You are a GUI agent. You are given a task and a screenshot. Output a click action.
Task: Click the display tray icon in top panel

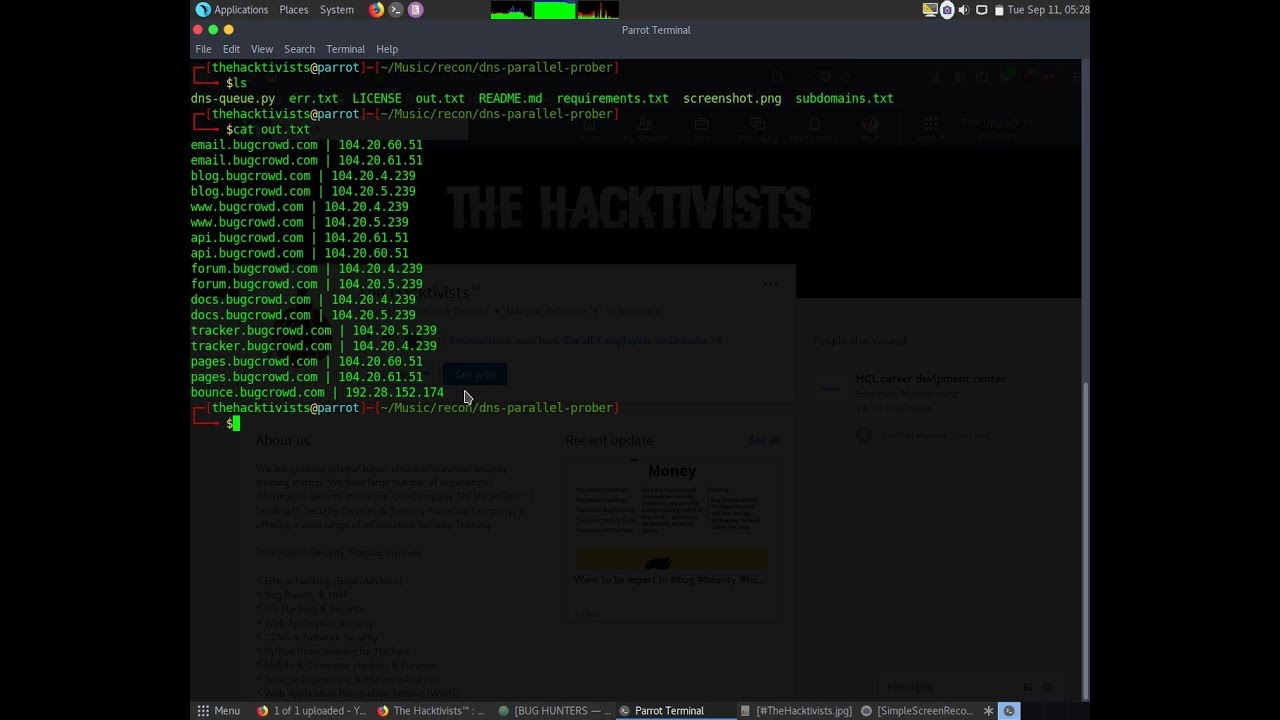point(930,10)
